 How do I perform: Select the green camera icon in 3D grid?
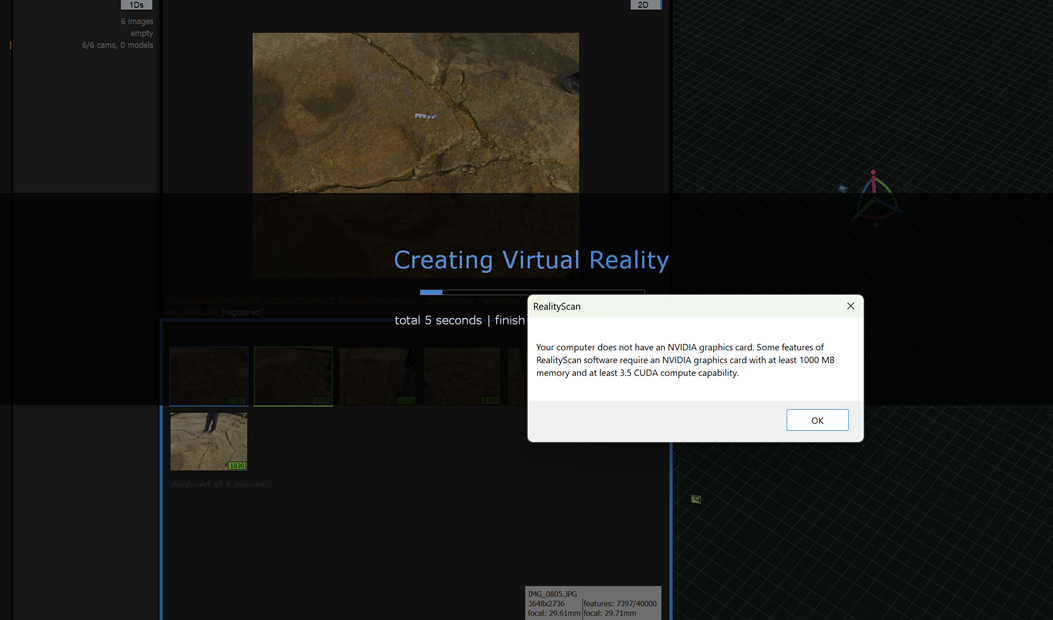(696, 499)
